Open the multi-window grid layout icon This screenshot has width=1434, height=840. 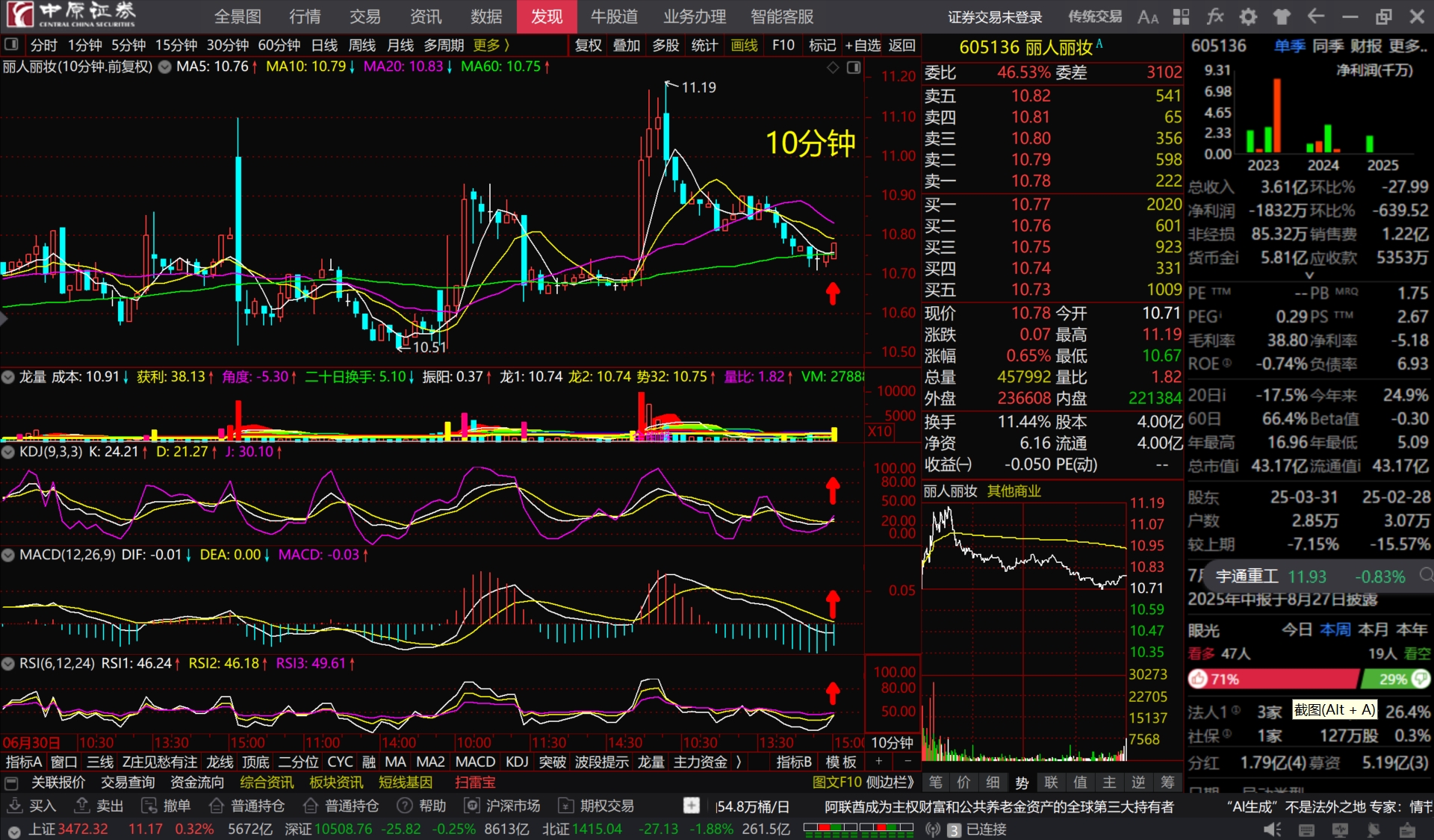tap(1181, 16)
